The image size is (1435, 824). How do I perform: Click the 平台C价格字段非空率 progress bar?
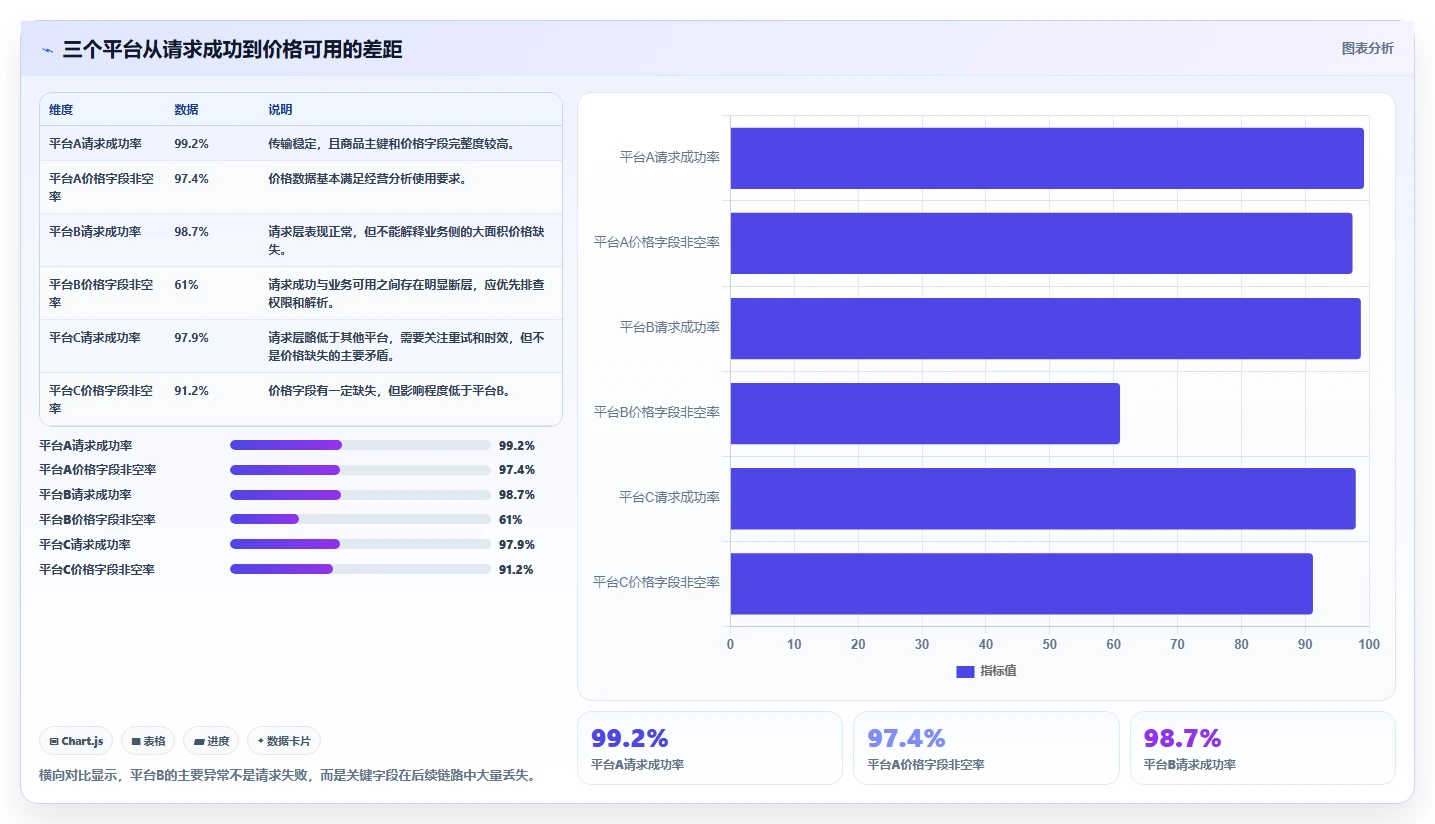point(360,570)
